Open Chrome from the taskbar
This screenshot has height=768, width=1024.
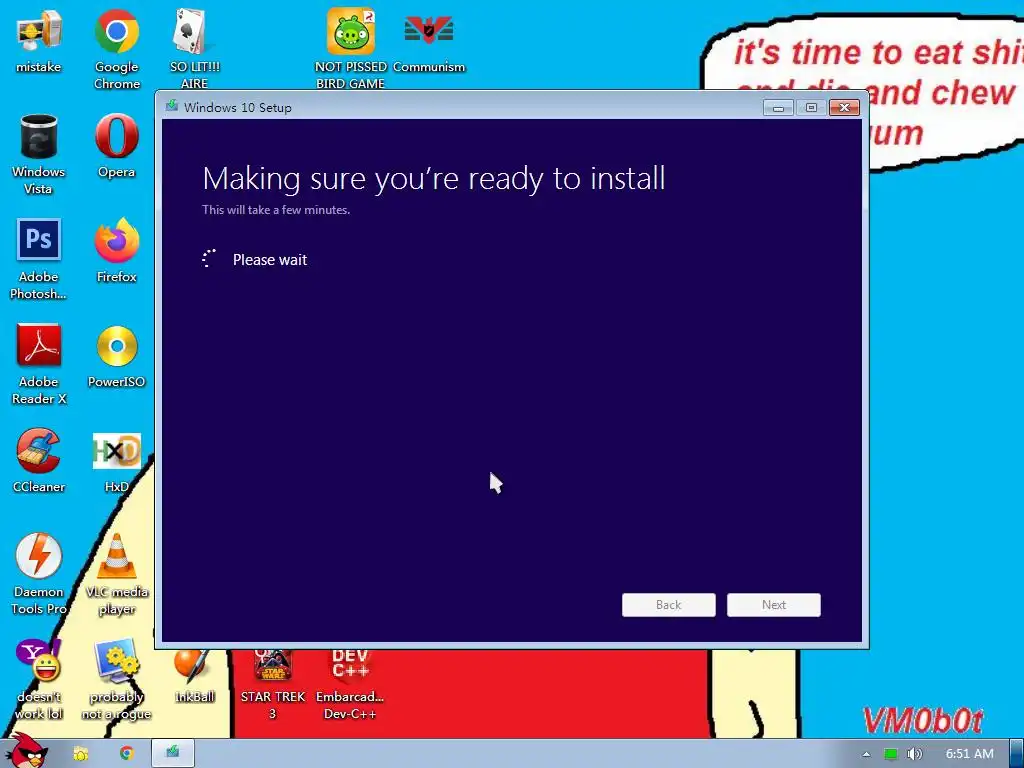(x=127, y=754)
